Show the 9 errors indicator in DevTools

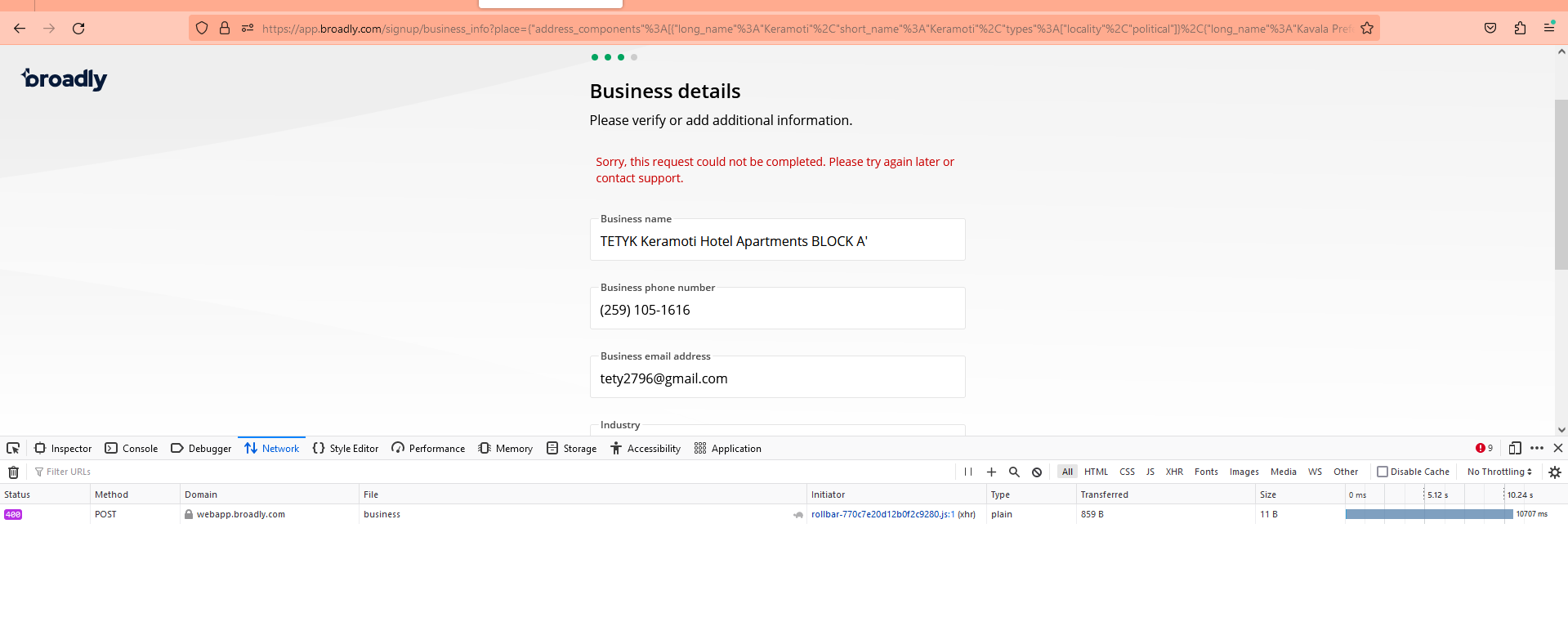click(x=1485, y=448)
